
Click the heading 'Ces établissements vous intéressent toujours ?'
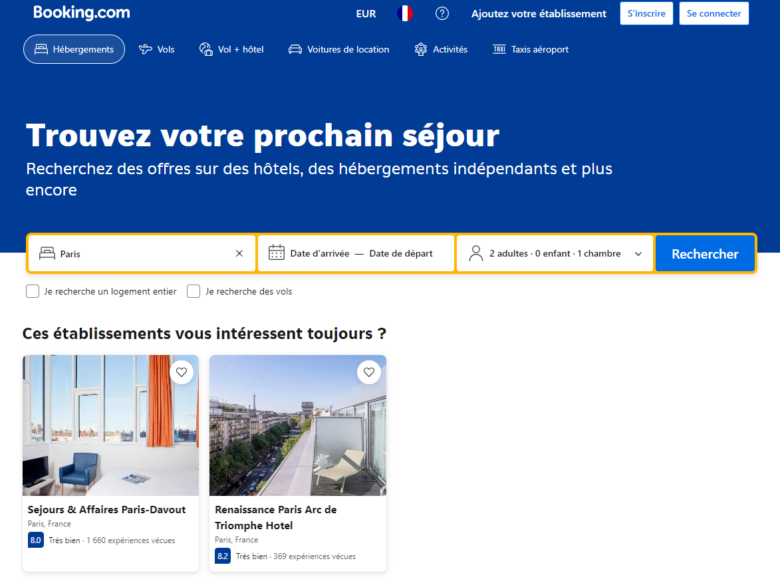click(x=204, y=333)
